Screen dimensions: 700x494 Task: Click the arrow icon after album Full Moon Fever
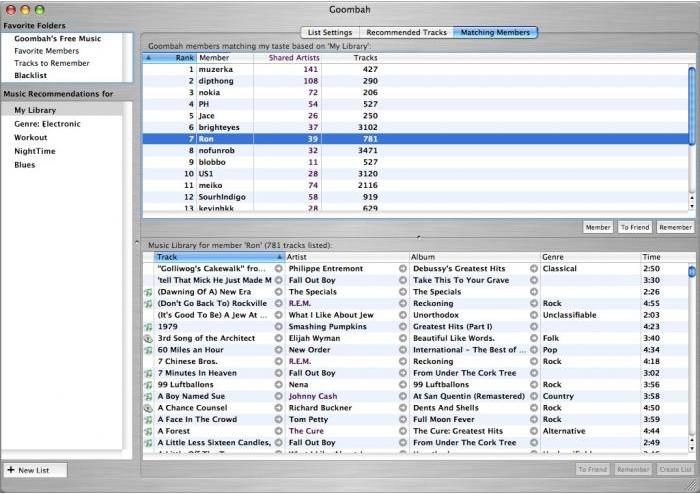coord(533,419)
